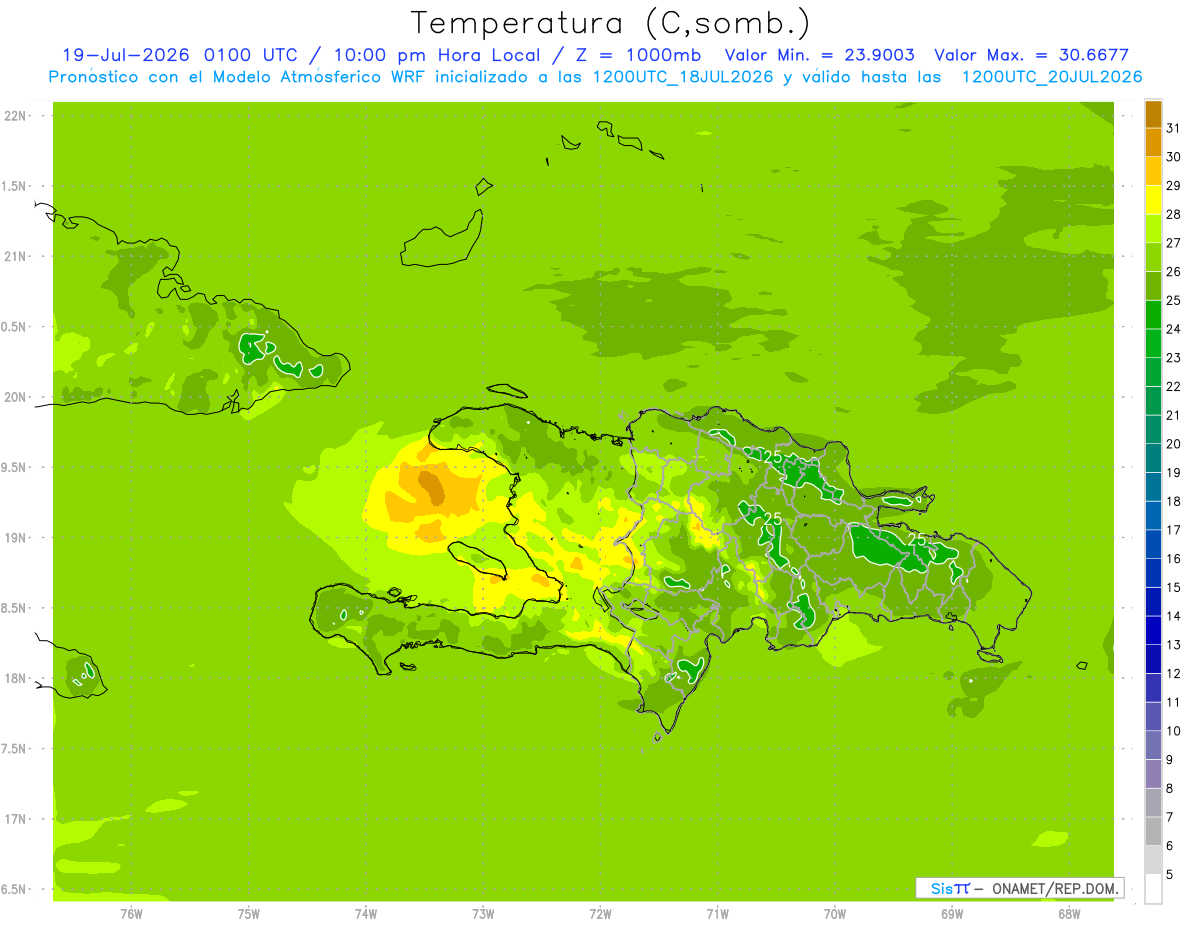Click the "73W" longitude label

[483, 914]
